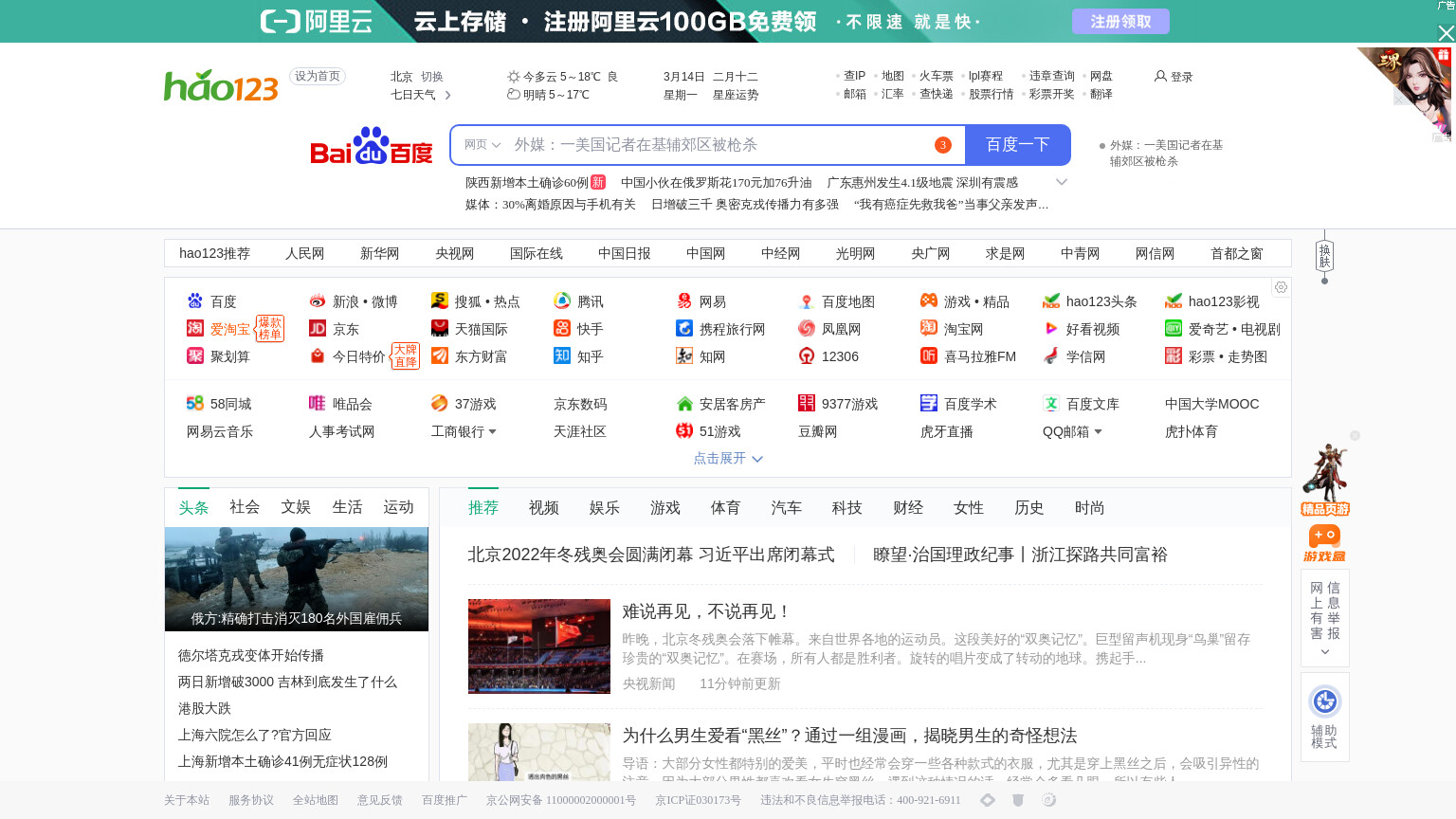1456x819 pixels.
Task: Click the hao123 logo
Action: tap(221, 85)
